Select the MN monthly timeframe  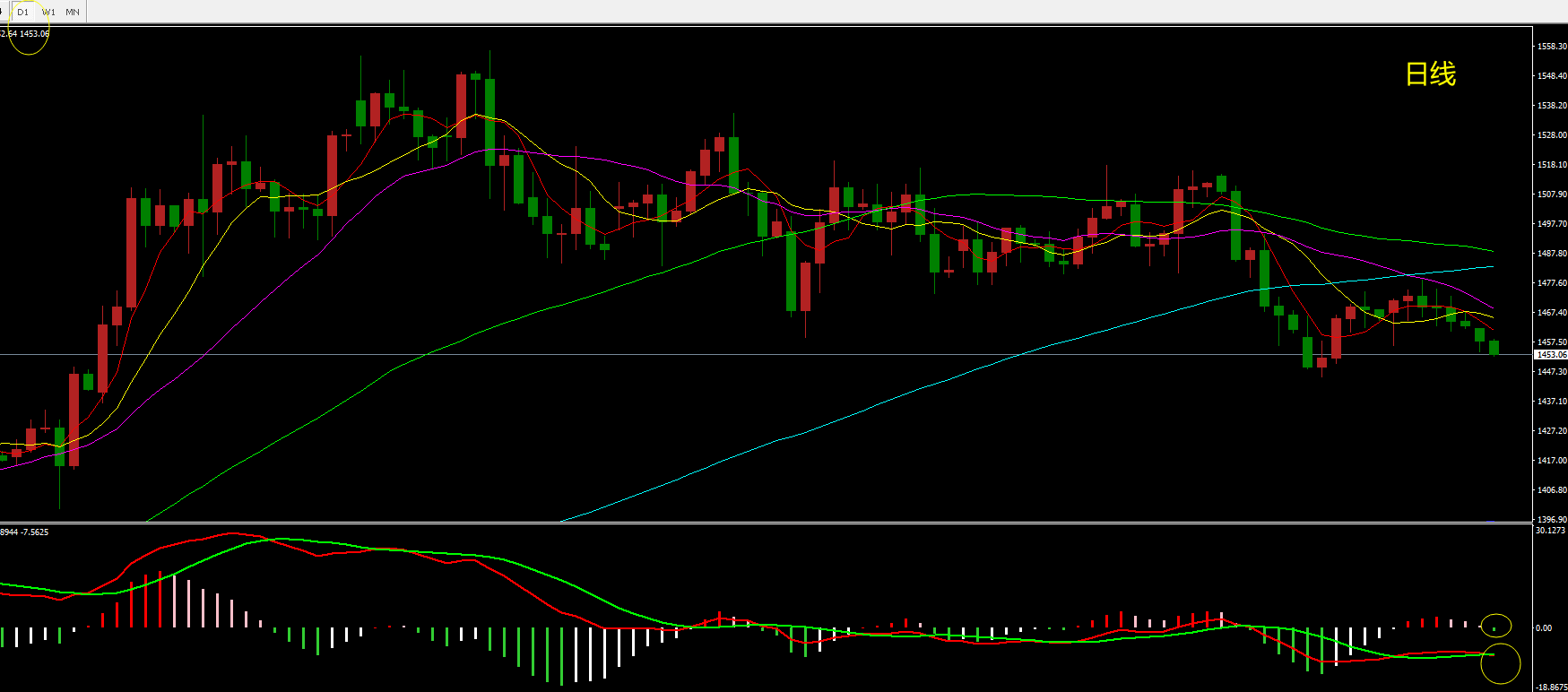[73, 12]
